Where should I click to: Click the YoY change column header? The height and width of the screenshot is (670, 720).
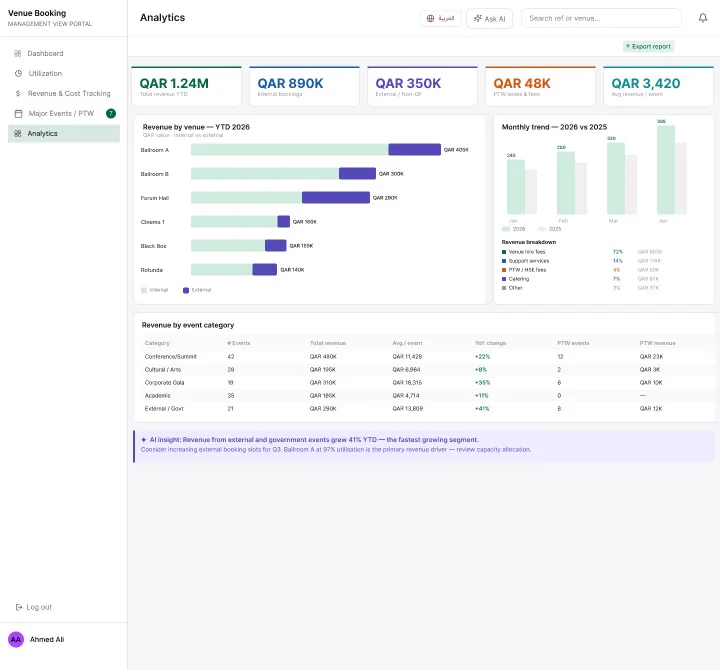point(490,343)
